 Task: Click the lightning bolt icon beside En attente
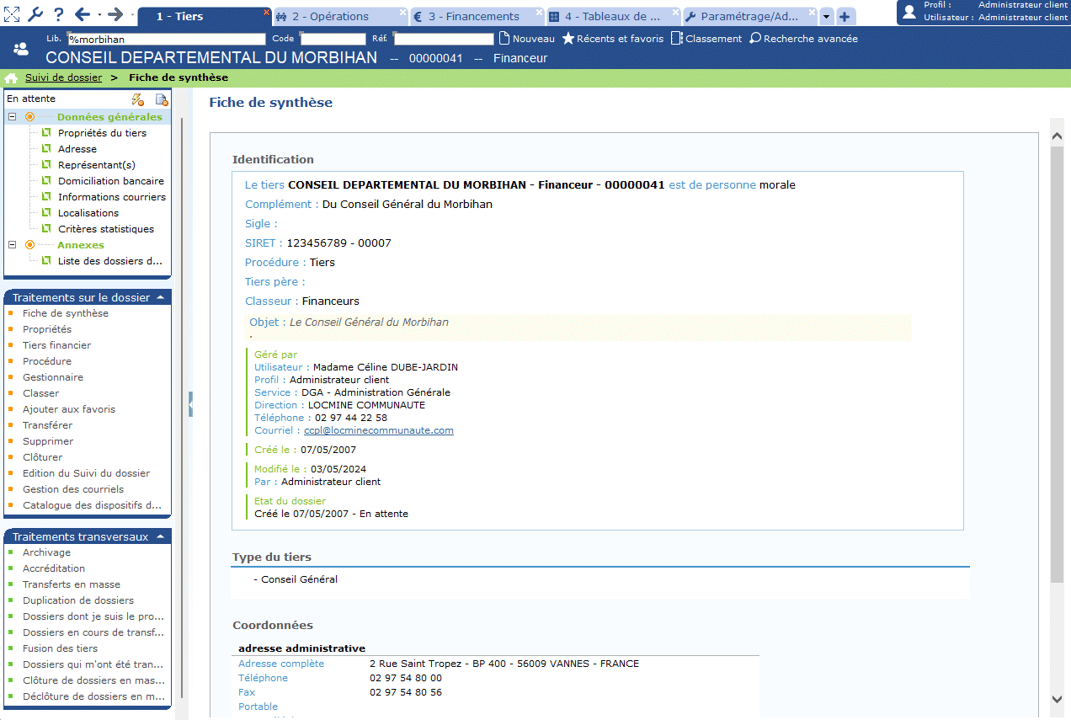[138, 99]
